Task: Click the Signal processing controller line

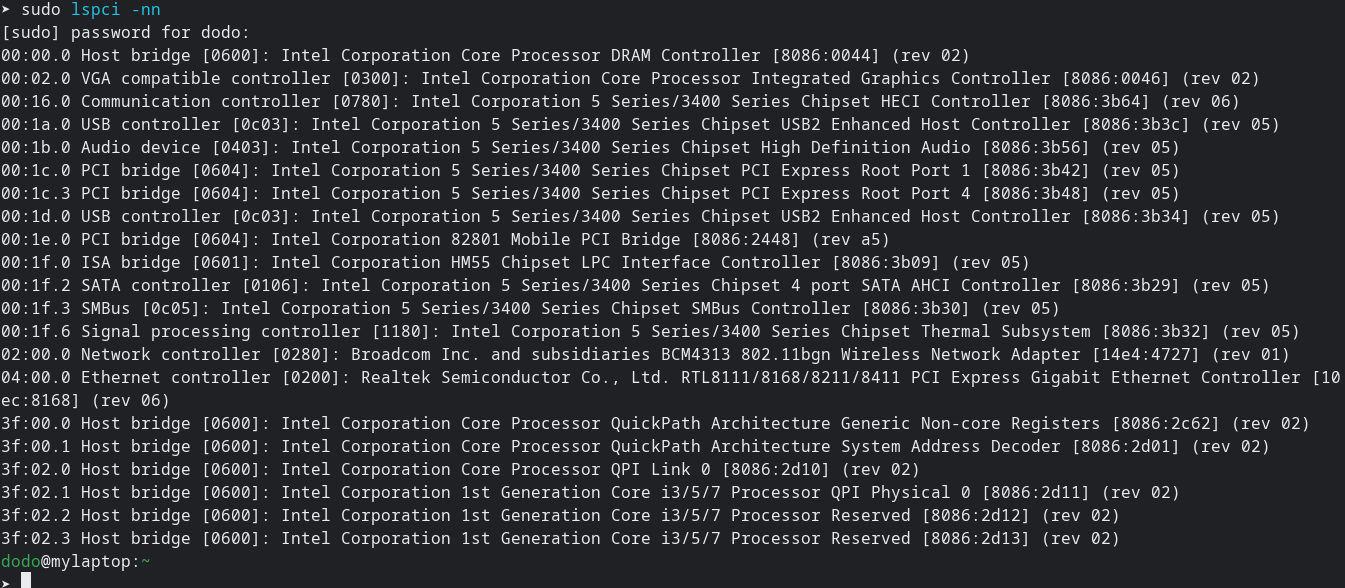Action: (650, 331)
